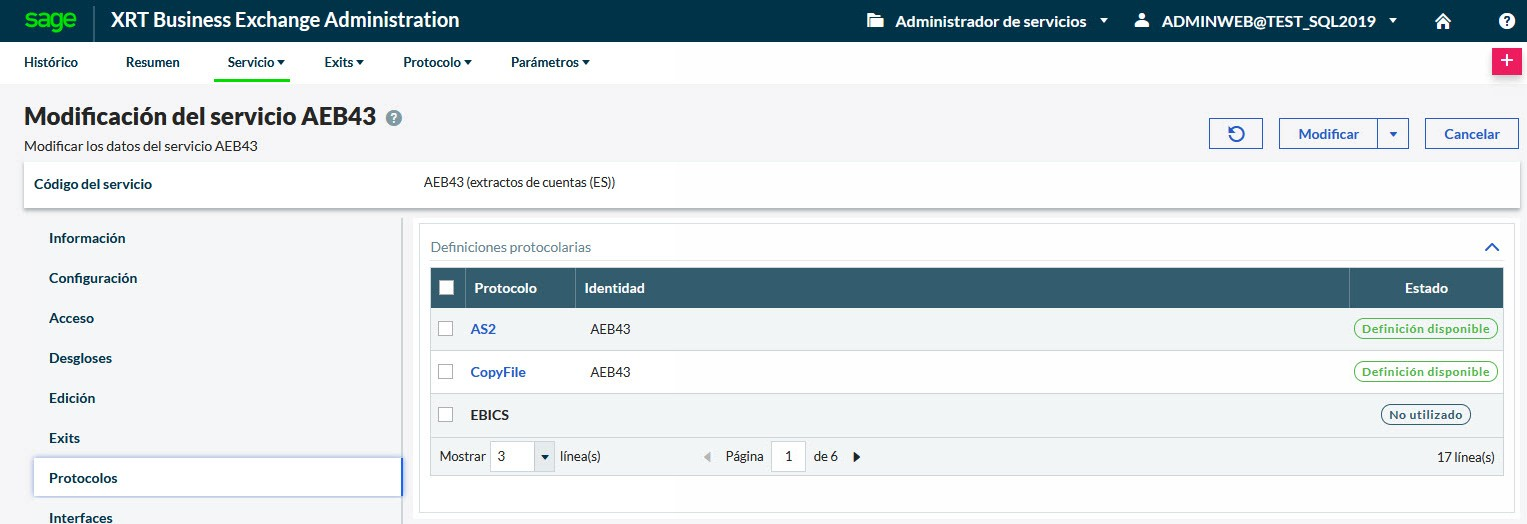Select the Configuración side tab
Image resolution: width=1527 pixels, height=524 pixels.
tap(93, 278)
